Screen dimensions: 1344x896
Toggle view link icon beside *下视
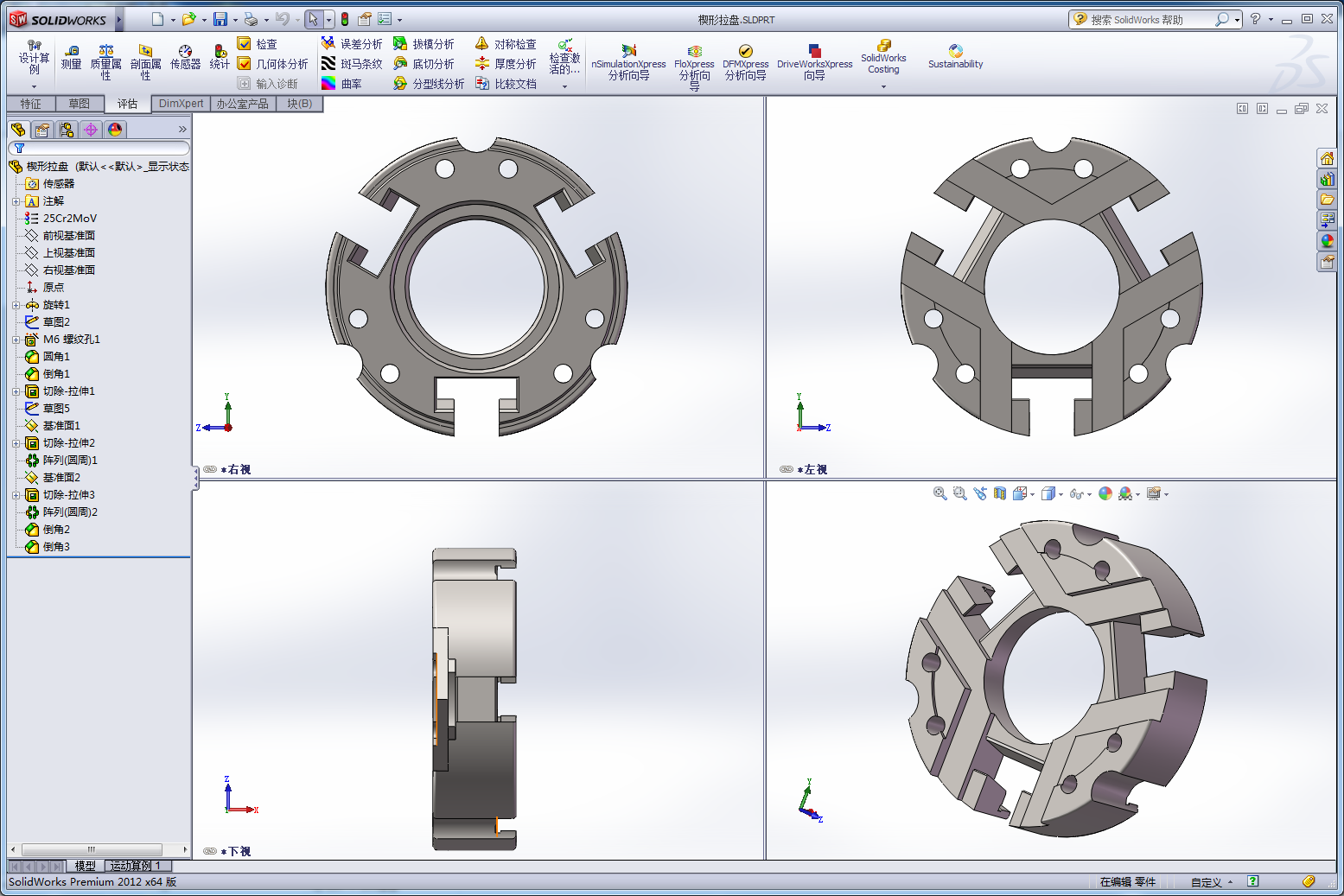tap(210, 851)
